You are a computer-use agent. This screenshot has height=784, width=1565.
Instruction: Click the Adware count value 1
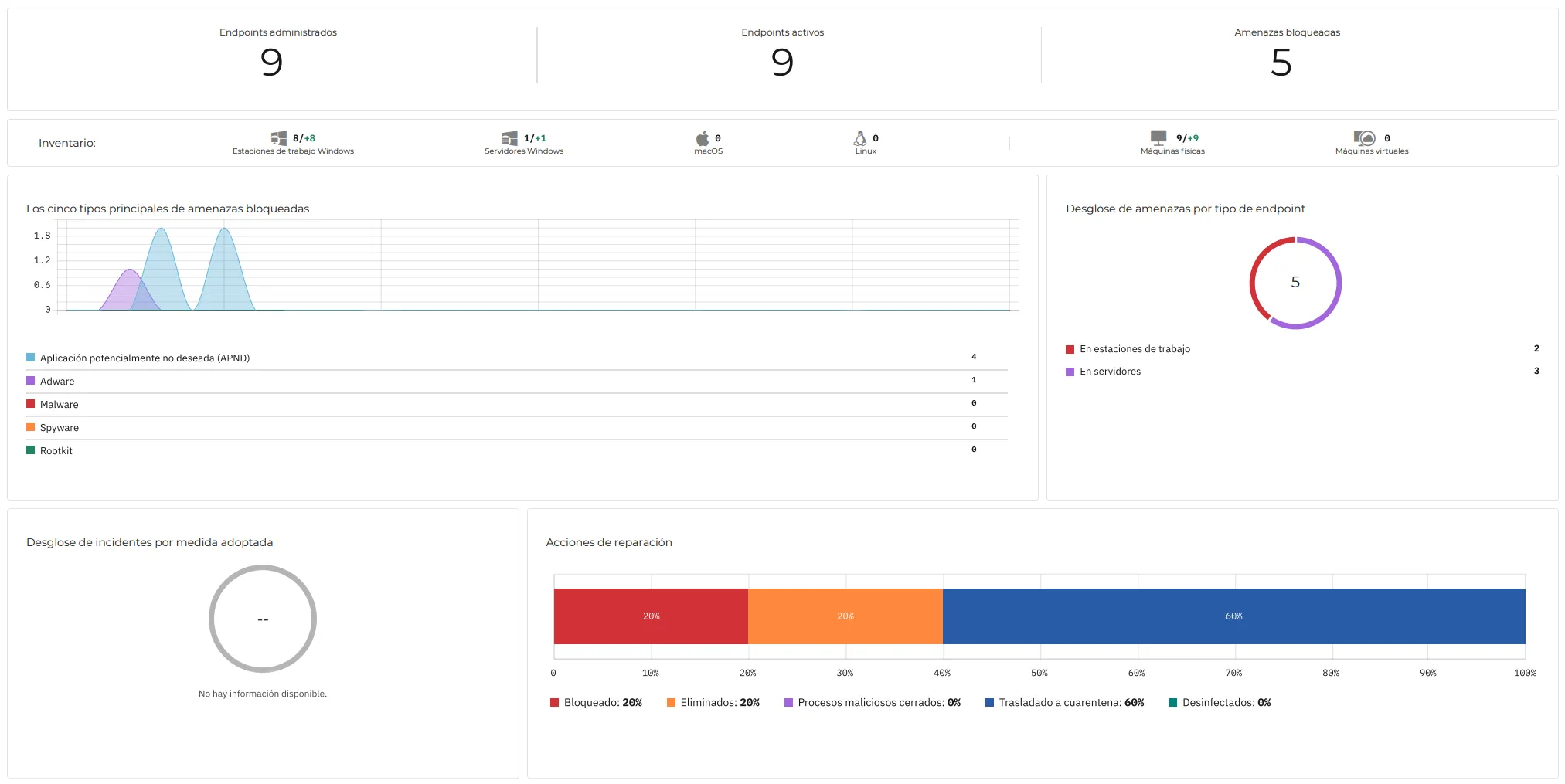pos(974,380)
